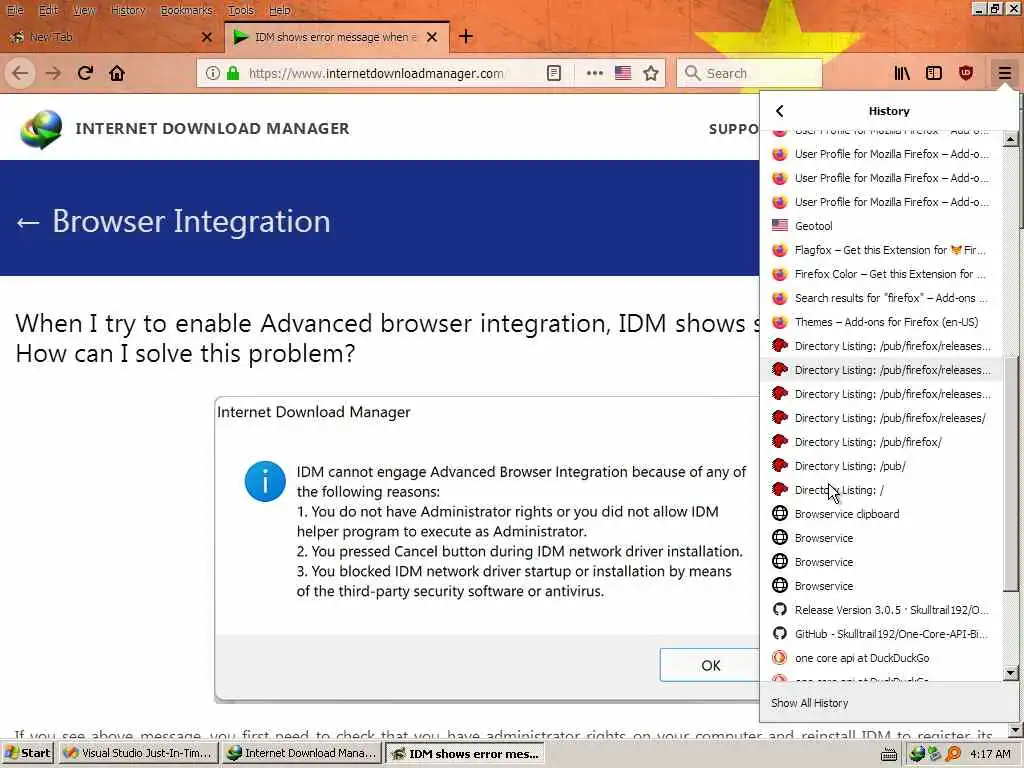Close the IDM shows error message tab
Image resolution: width=1024 pixels, height=768 pixels.
coord(432,37)
